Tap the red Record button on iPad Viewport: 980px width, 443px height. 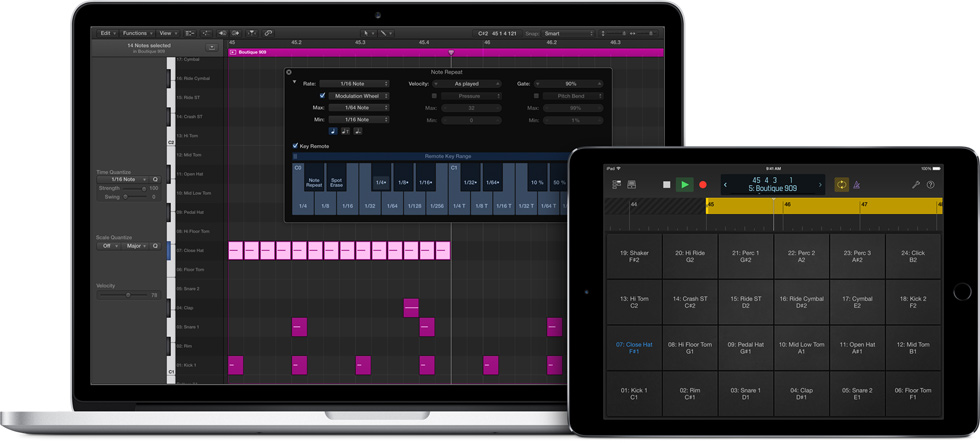pyautogui.click(x=702, y=185)
